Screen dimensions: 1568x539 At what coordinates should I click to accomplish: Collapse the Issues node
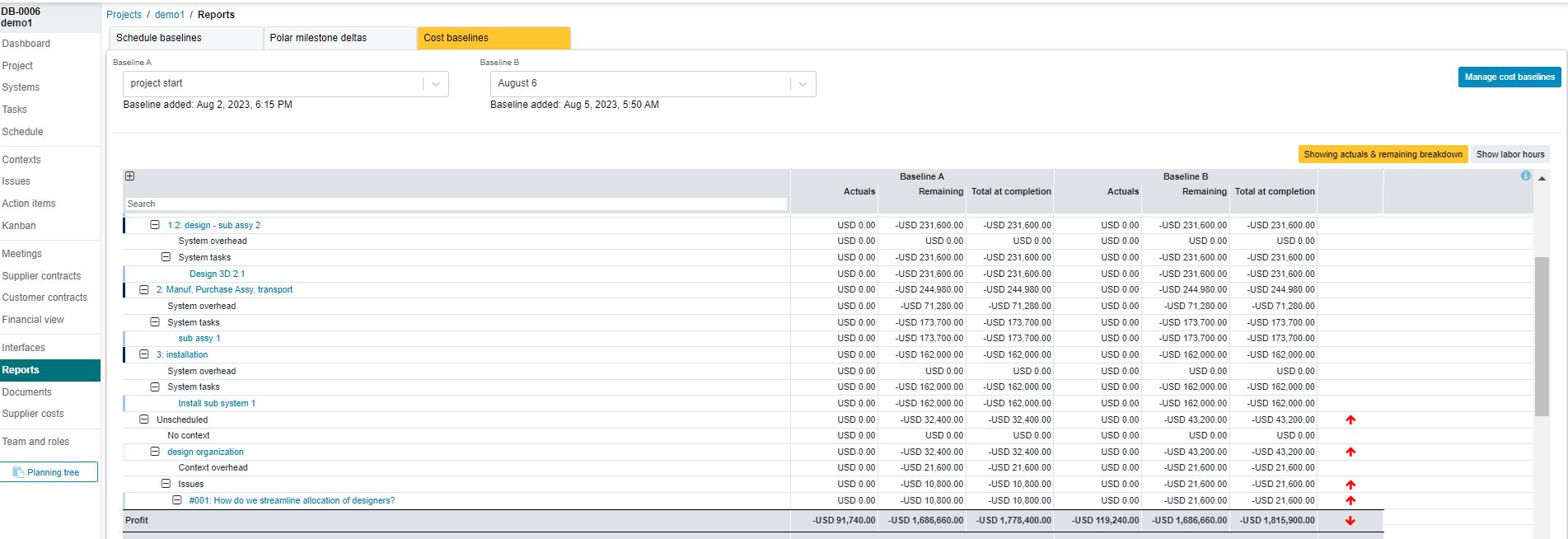click(x=166, y=484)
